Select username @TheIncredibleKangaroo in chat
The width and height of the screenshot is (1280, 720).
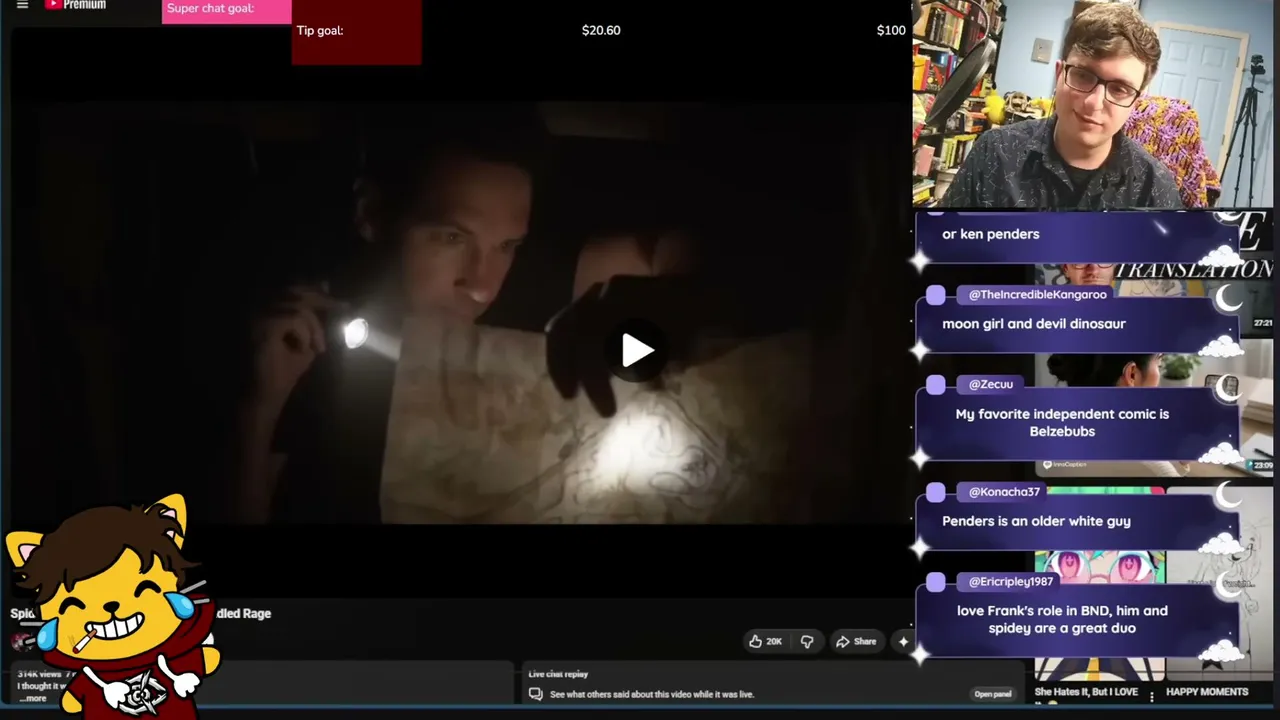tap(1037, 294)
